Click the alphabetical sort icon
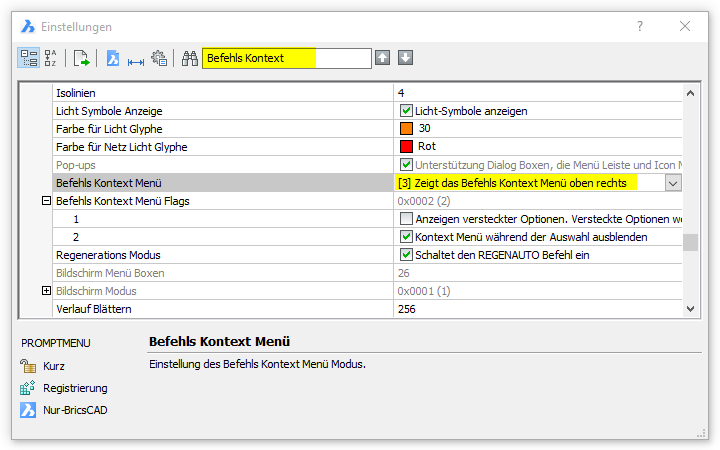The height and width of the screenshot is (450, 720). (51, 58)
